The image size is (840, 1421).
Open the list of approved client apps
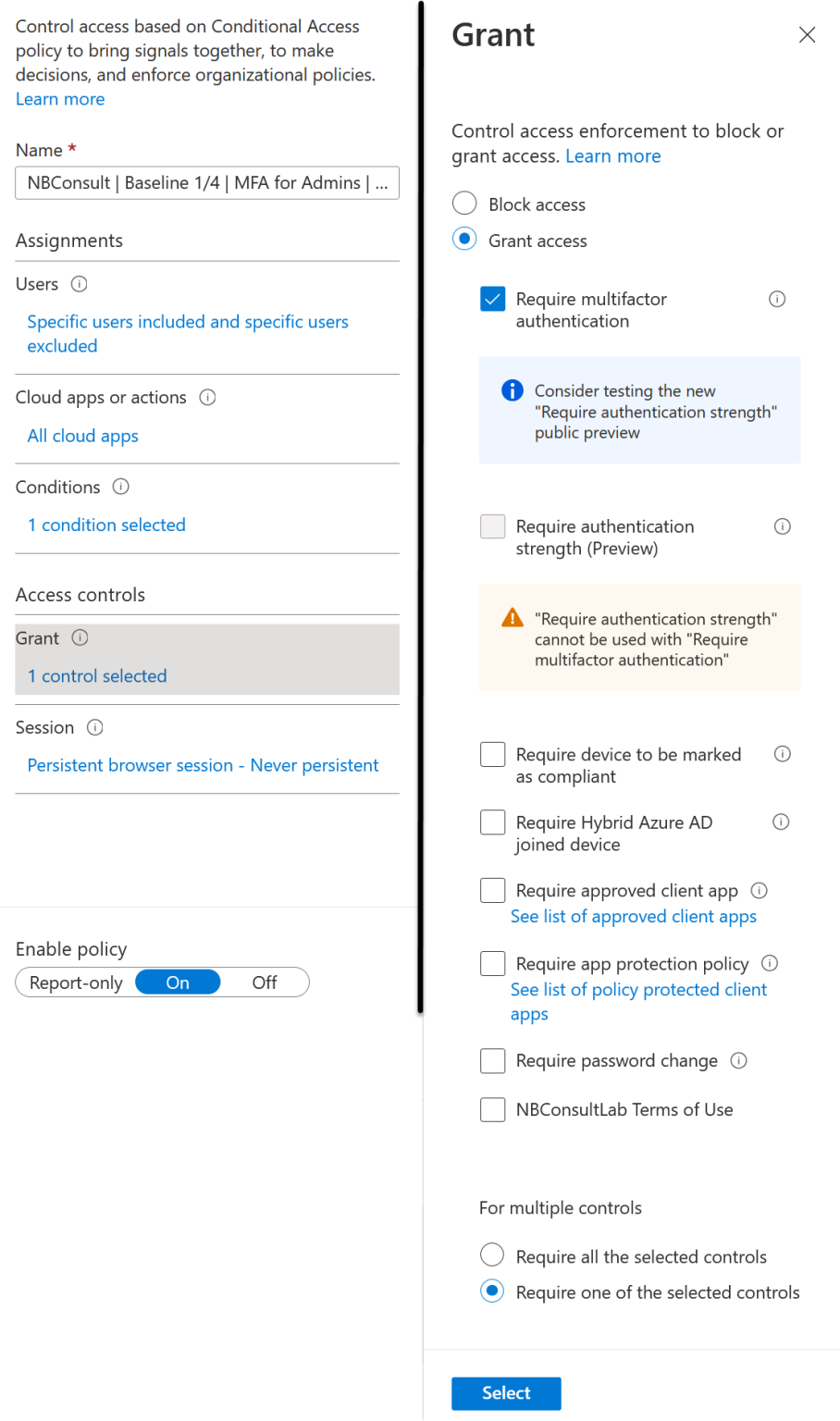(633, 916)
